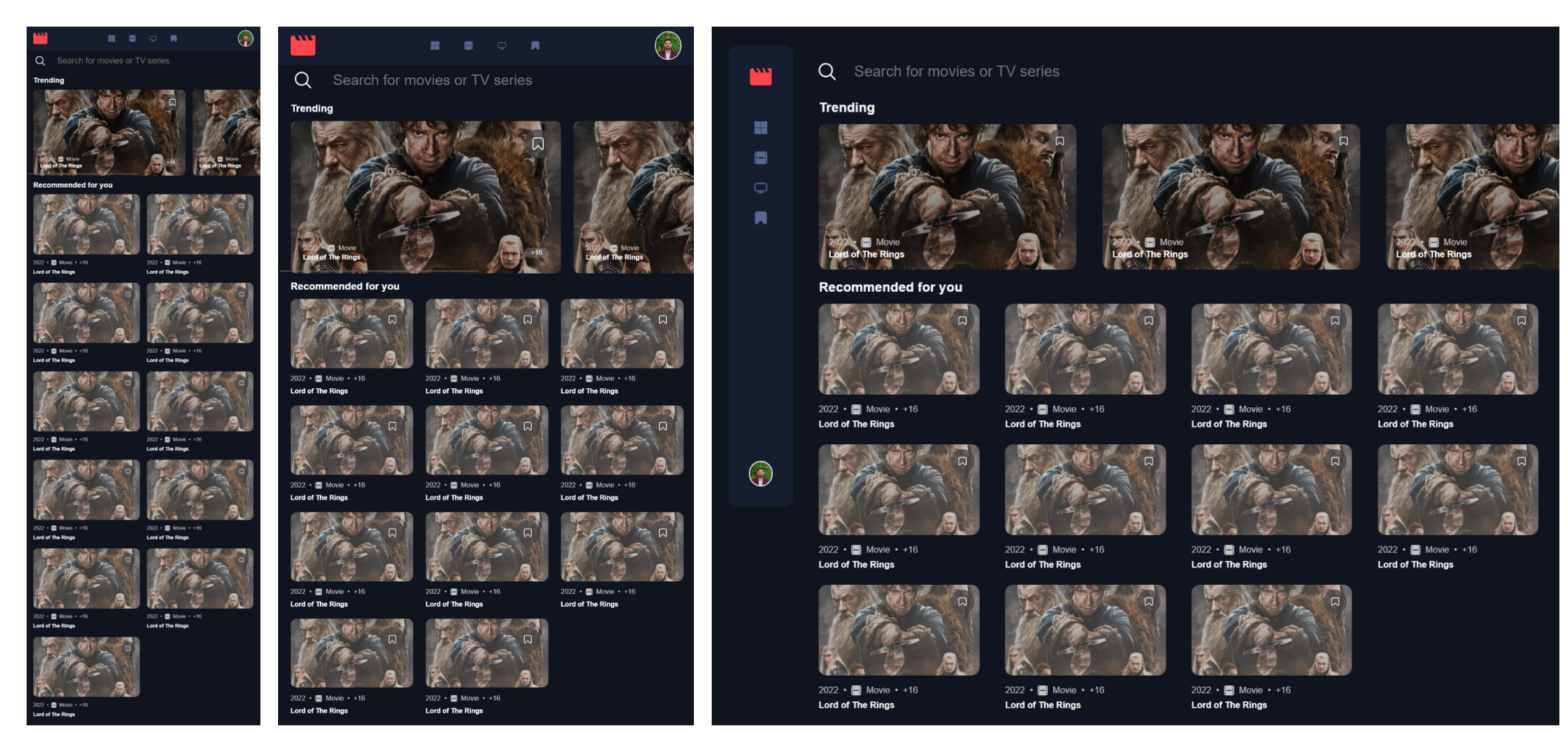Bookmark last Recommended card in tablet top row
The image size is (1568, 734).
coord(663,319)
